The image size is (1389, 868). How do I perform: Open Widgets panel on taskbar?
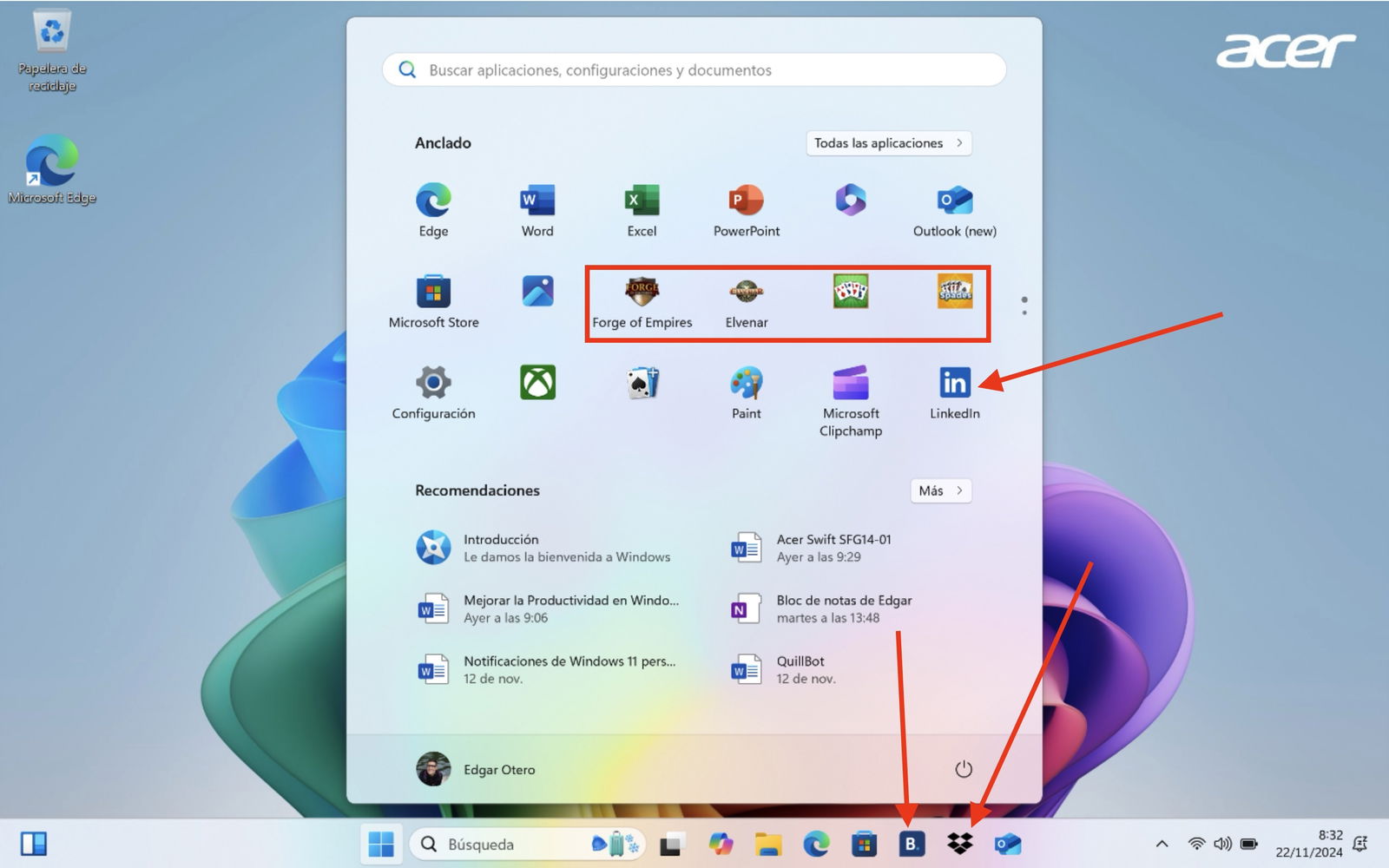[34, 844]
